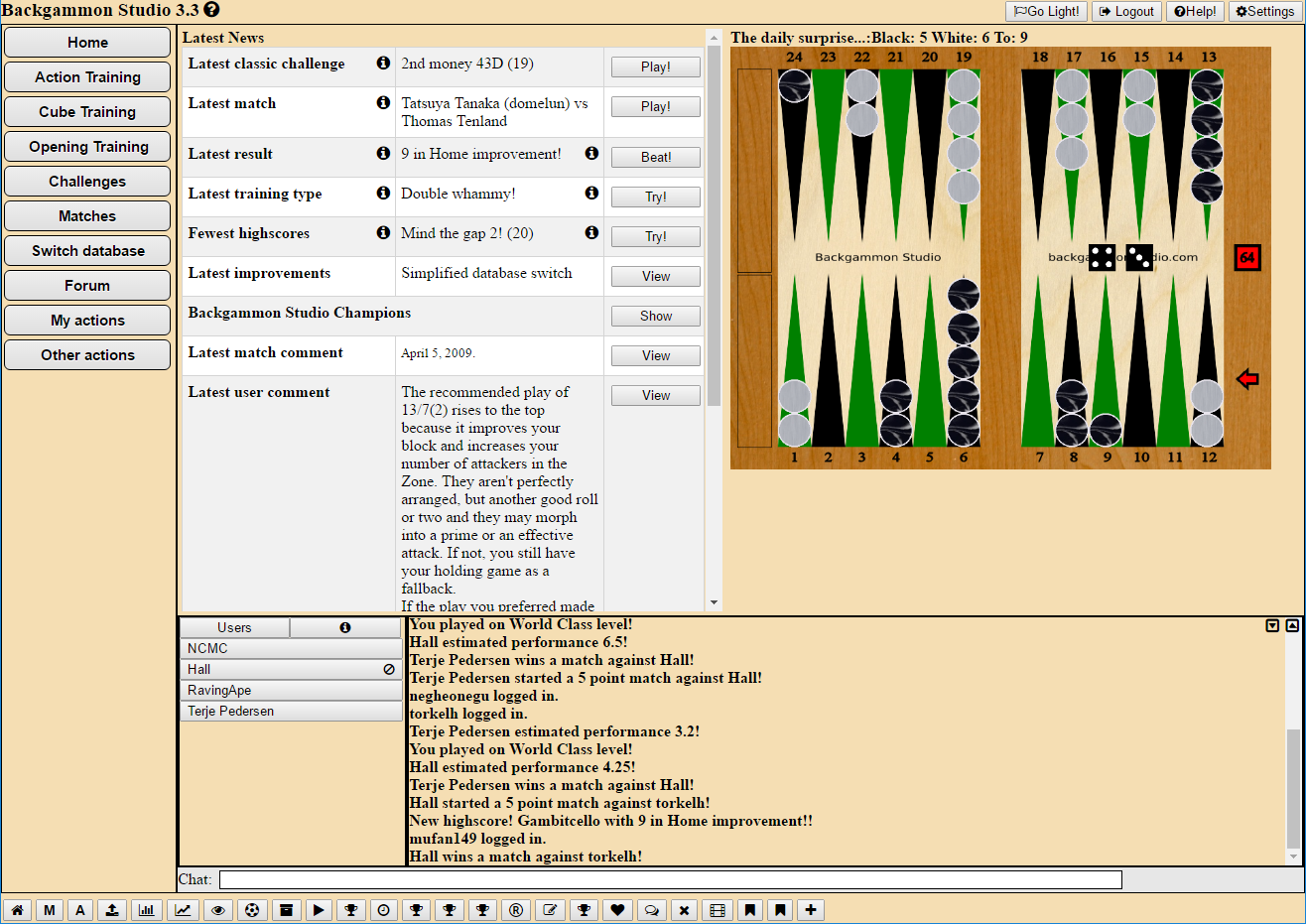Open Settings from the top bar

point(1265,11)
